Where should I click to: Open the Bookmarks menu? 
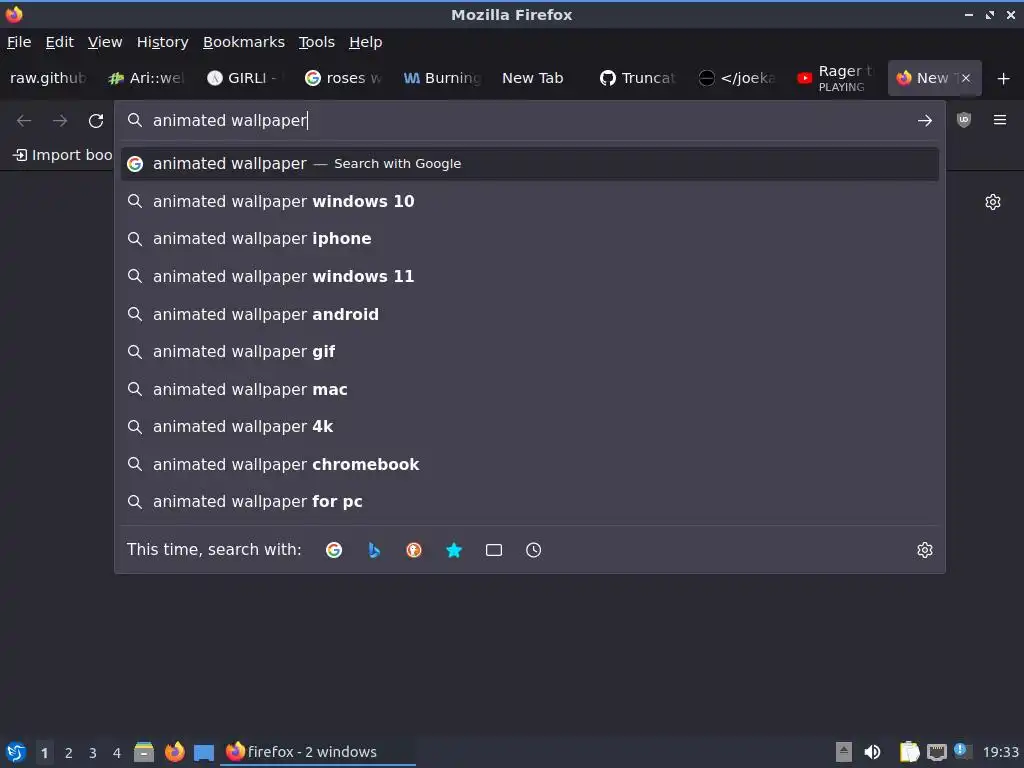[244, 42]
